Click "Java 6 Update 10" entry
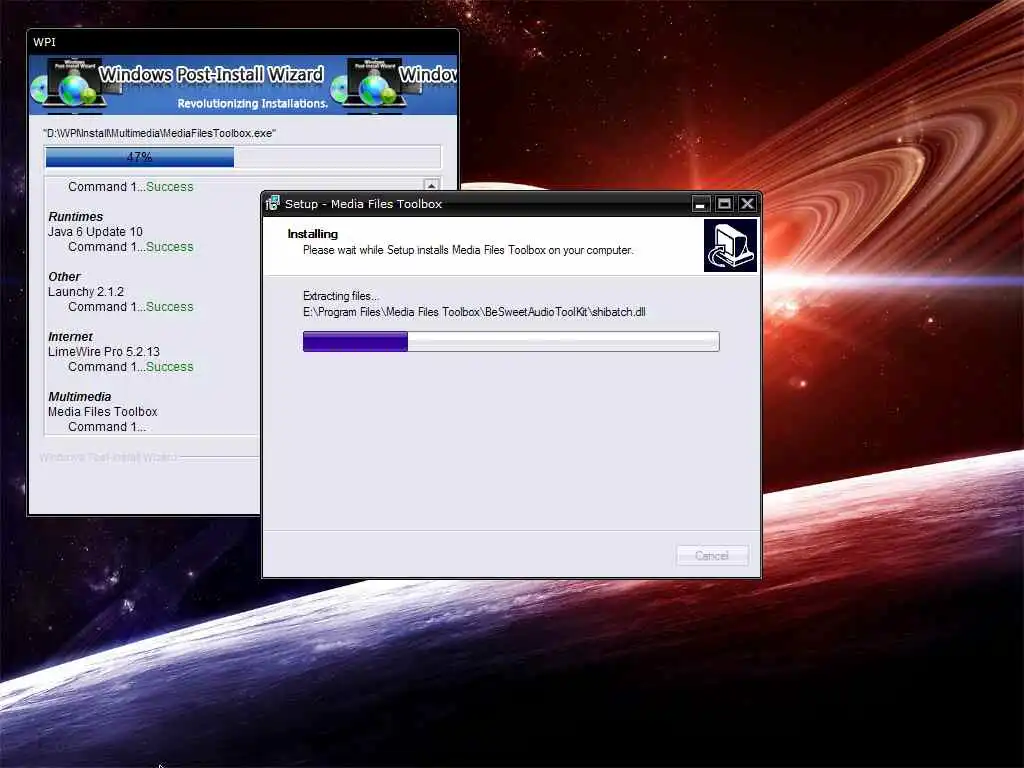This screenshot has width=1024, height=768. coord(95,232)
